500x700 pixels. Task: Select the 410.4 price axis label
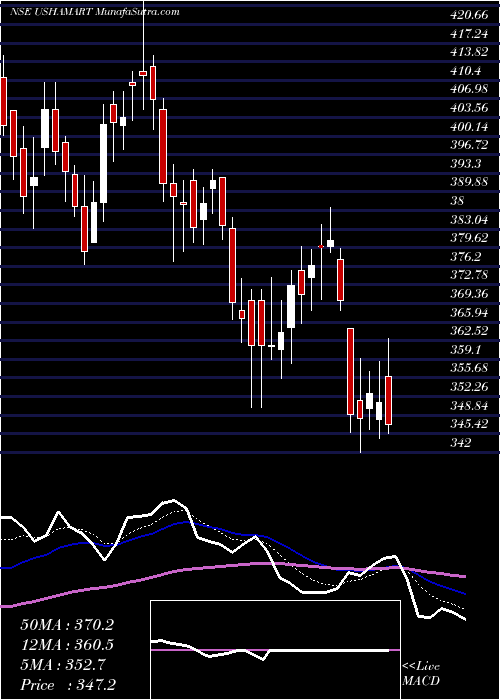pos(465,71)
